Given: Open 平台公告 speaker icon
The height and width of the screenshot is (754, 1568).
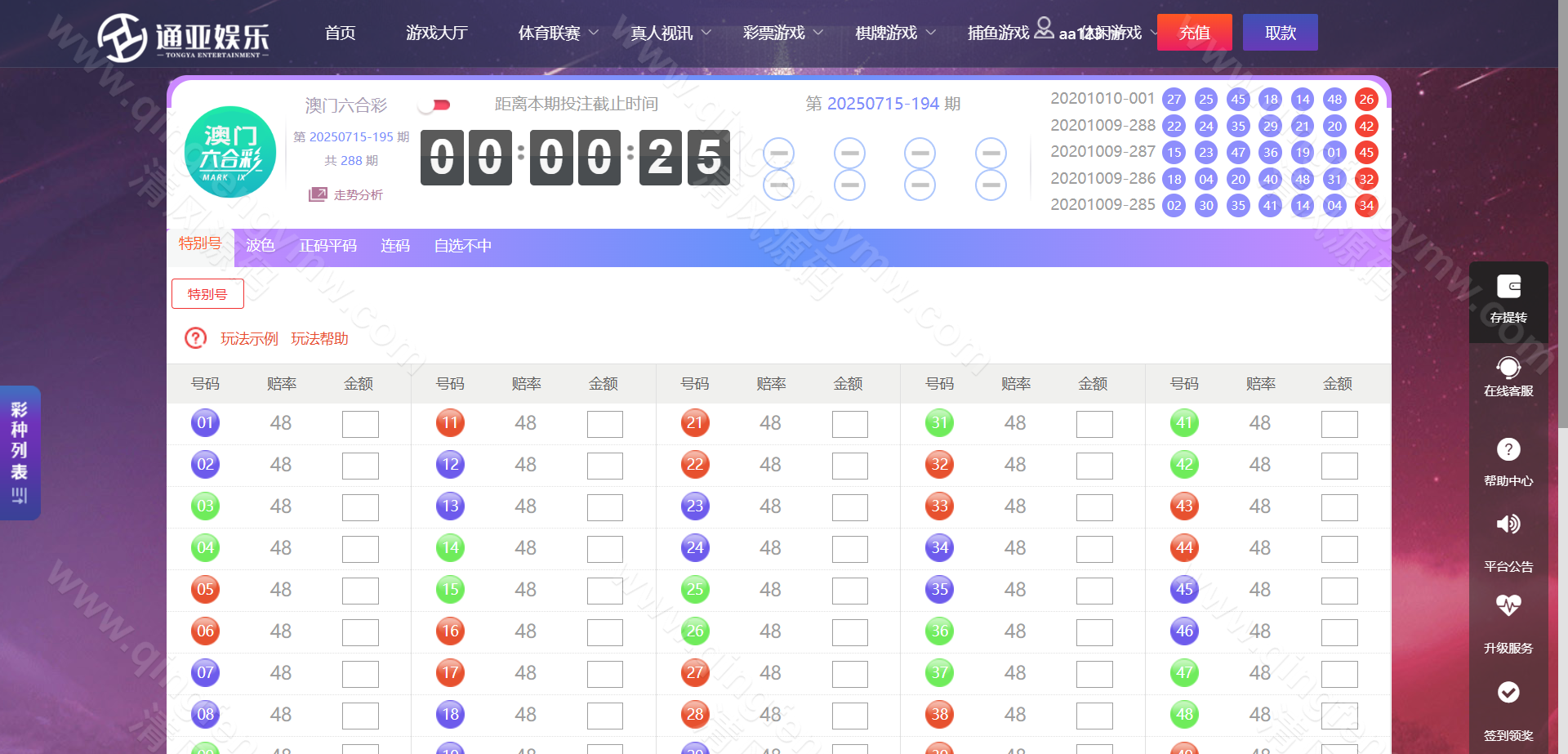Looking at the screenshot, I should coord(1508,524).
